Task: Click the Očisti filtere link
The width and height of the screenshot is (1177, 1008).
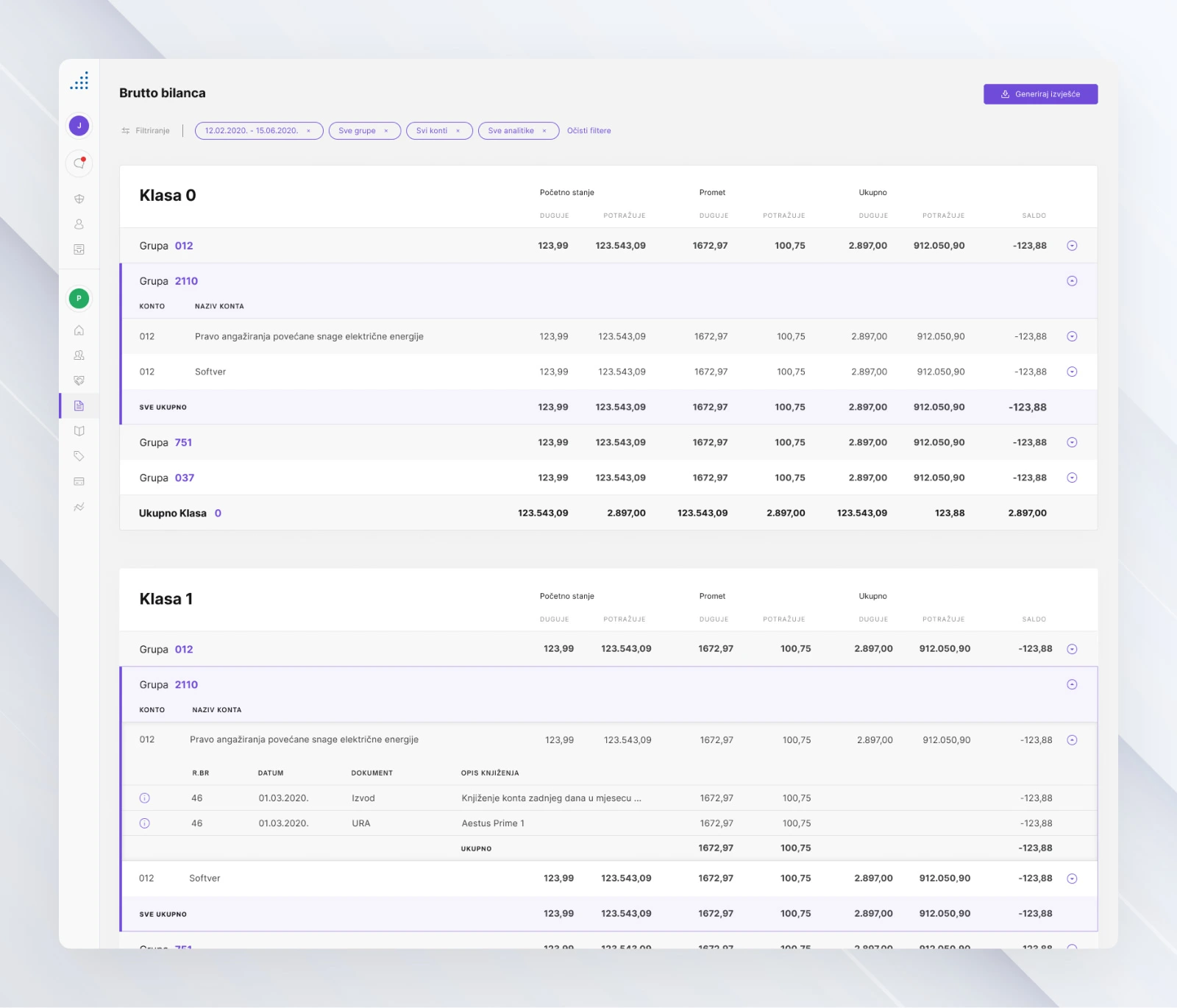Action: pyautogui.click(x=589, y=131)
